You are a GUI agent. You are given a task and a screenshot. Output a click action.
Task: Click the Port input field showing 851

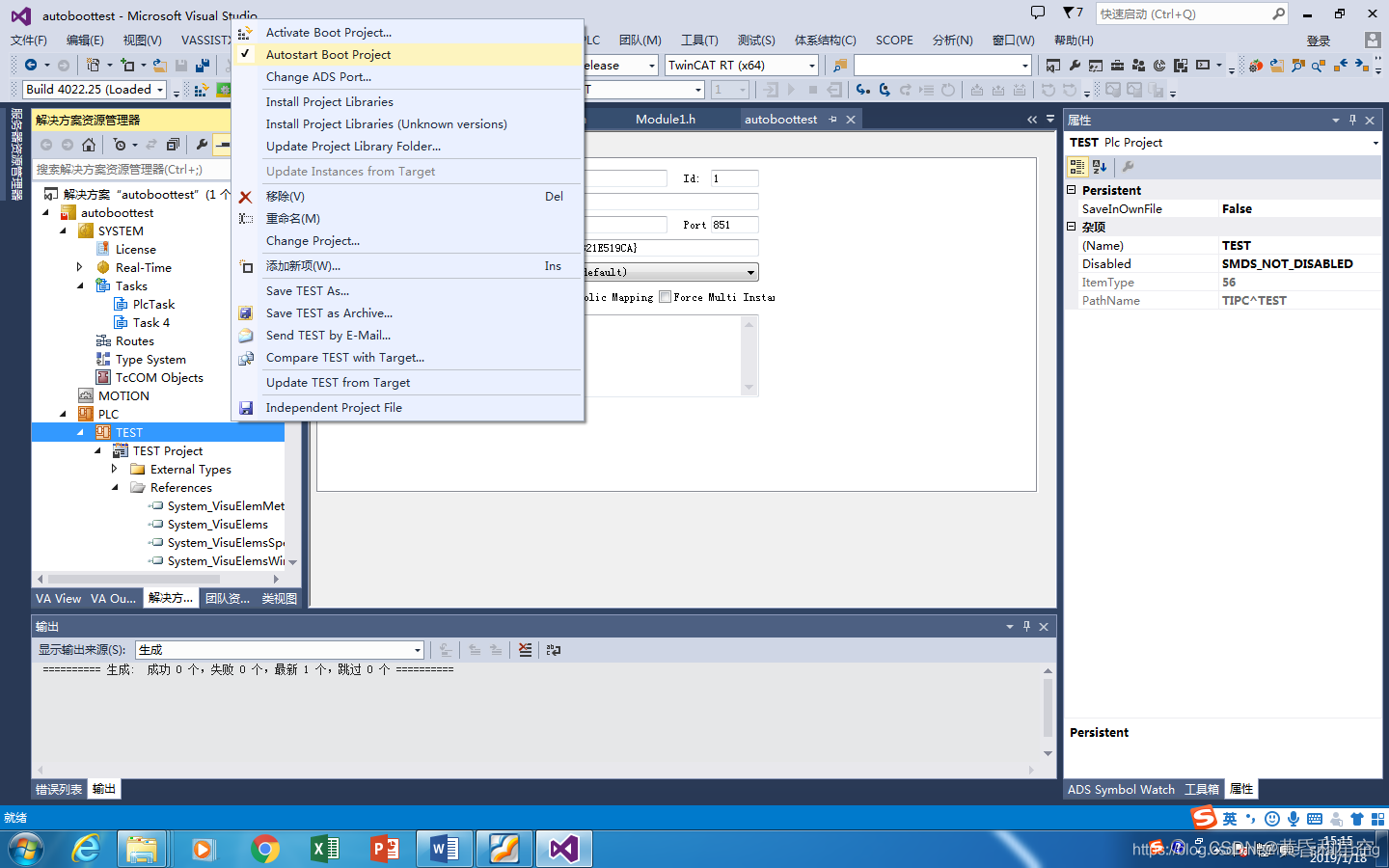coord(735,225)
